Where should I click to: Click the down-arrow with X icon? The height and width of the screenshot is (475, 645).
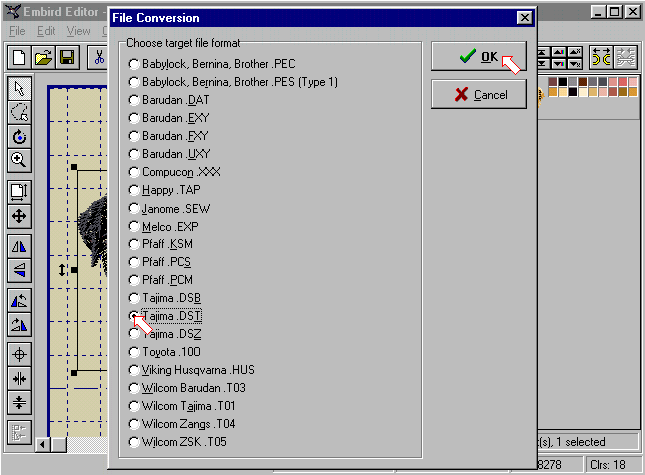tap(575, 63)
